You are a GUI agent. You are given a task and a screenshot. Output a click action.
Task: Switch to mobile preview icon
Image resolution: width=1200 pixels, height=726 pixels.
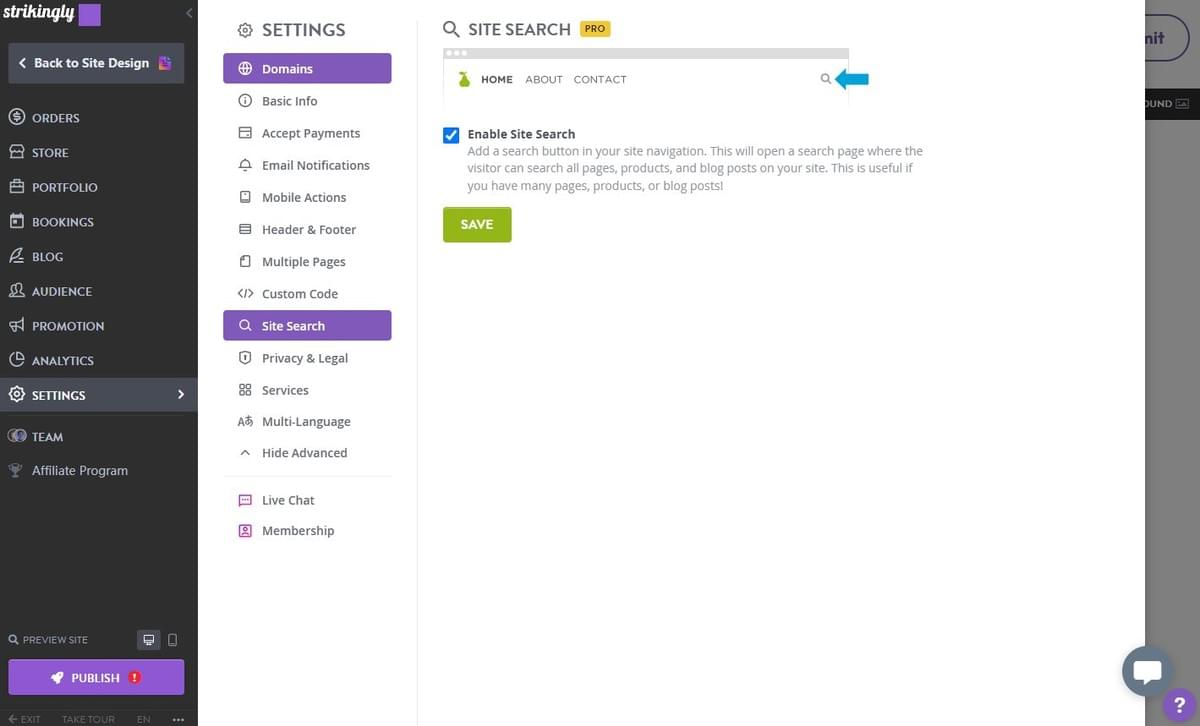coord(172,640)
